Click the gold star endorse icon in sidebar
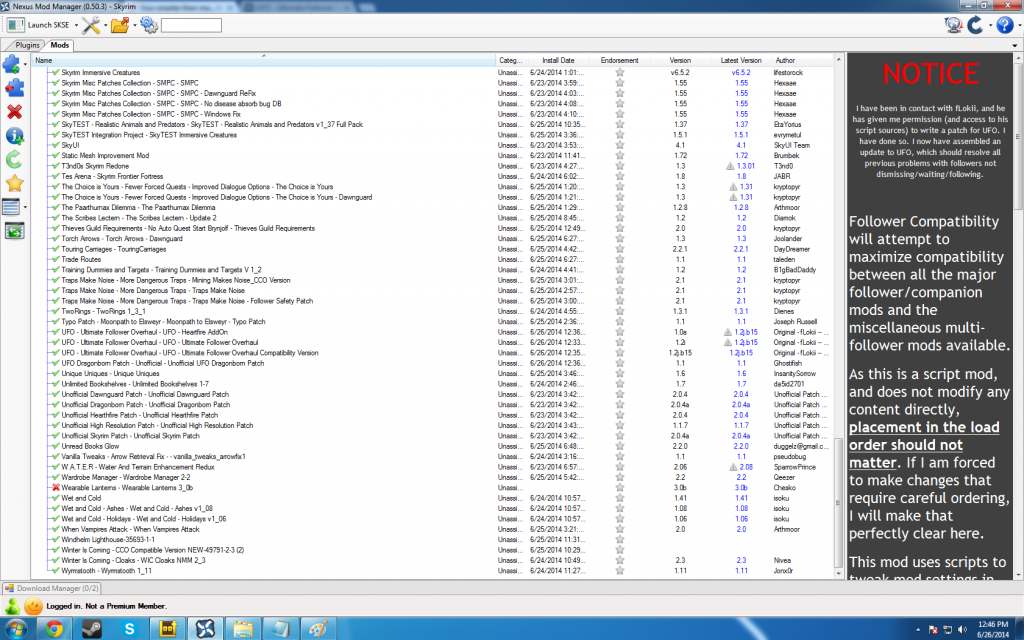This screenshot has height=640, width=1024. click(14, 183)
